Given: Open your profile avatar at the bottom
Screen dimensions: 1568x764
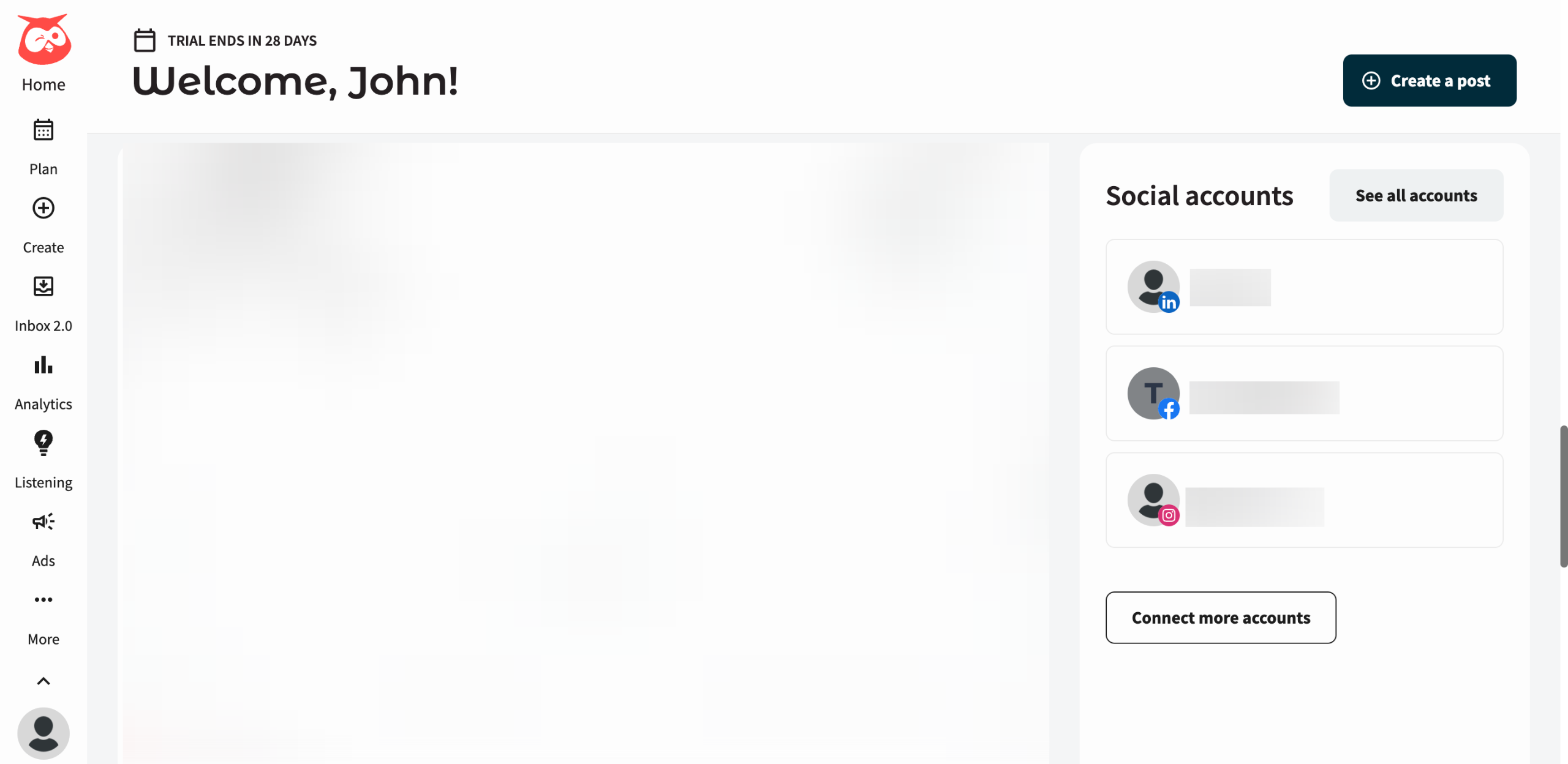Looking at the screenshot, I should [x=43, y=733].
